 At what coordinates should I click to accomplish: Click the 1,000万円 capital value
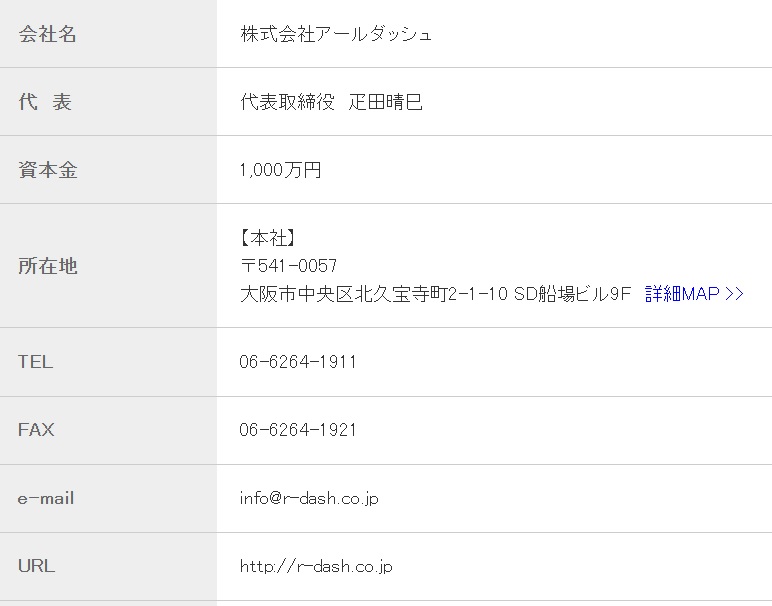point(280,170)
